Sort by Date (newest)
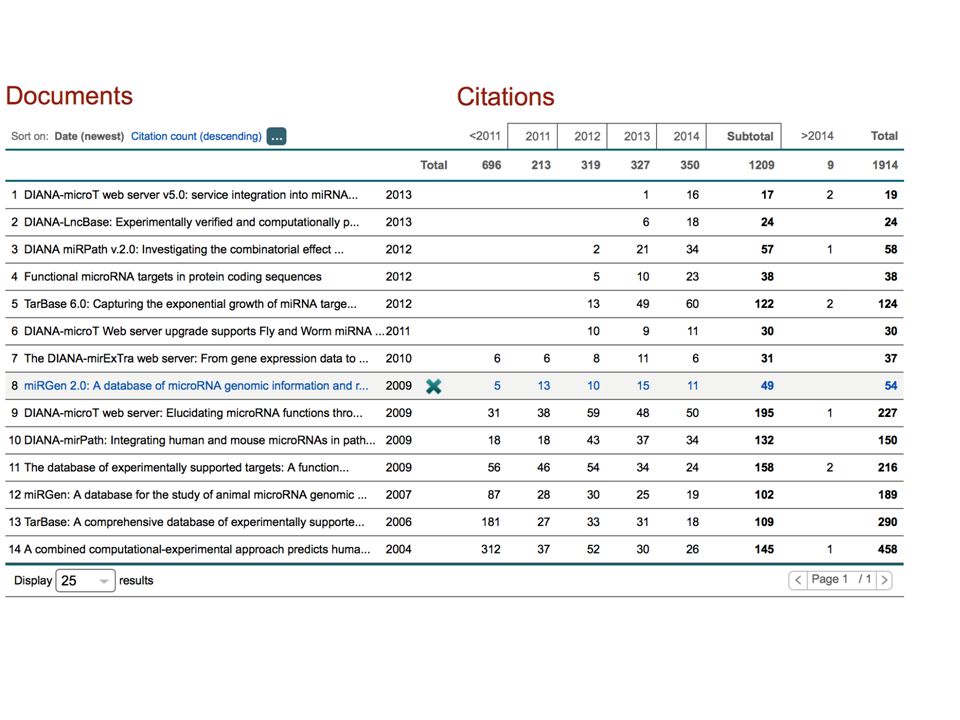 point(89,136)
